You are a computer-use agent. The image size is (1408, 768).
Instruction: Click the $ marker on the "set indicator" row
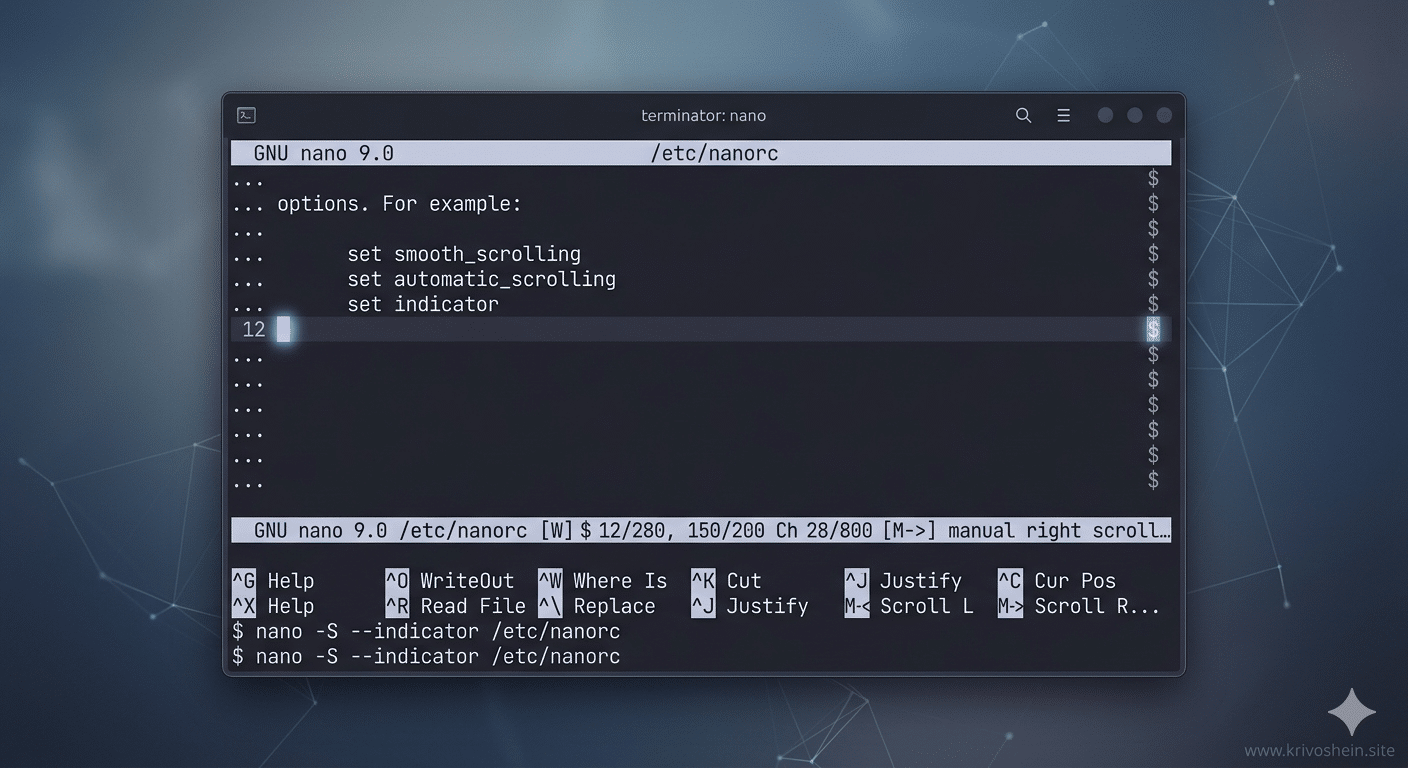[x=1153, y=304]
